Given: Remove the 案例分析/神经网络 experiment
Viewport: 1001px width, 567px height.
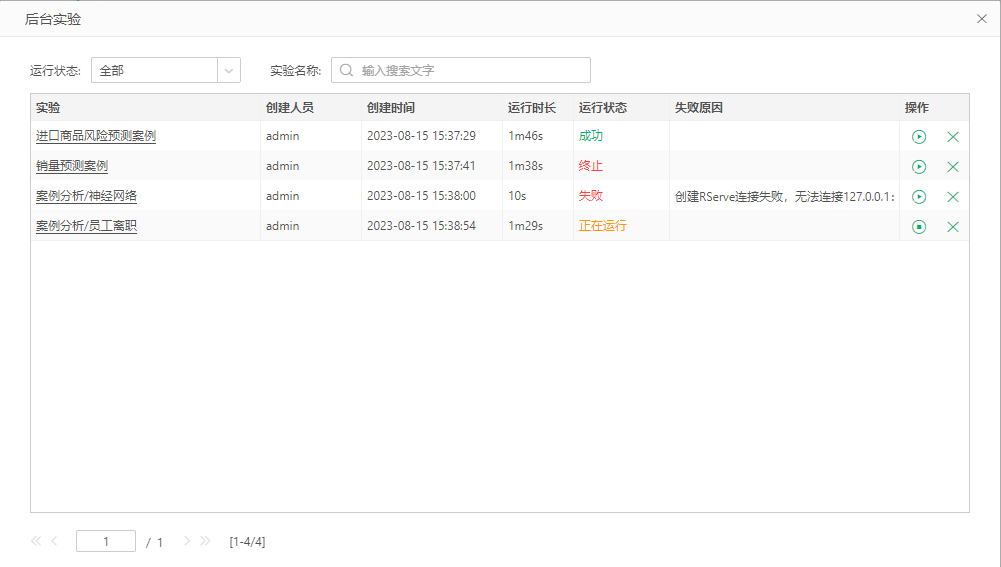Looking at the screenshot, I should click(x=953, y=197).
